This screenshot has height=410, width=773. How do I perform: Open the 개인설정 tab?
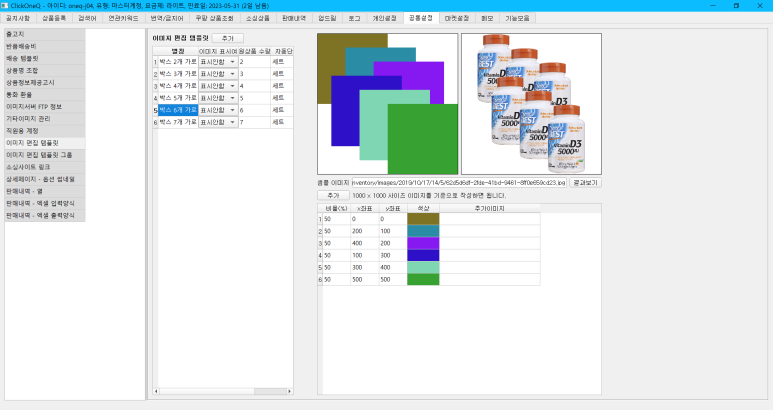tap(384, 18)
